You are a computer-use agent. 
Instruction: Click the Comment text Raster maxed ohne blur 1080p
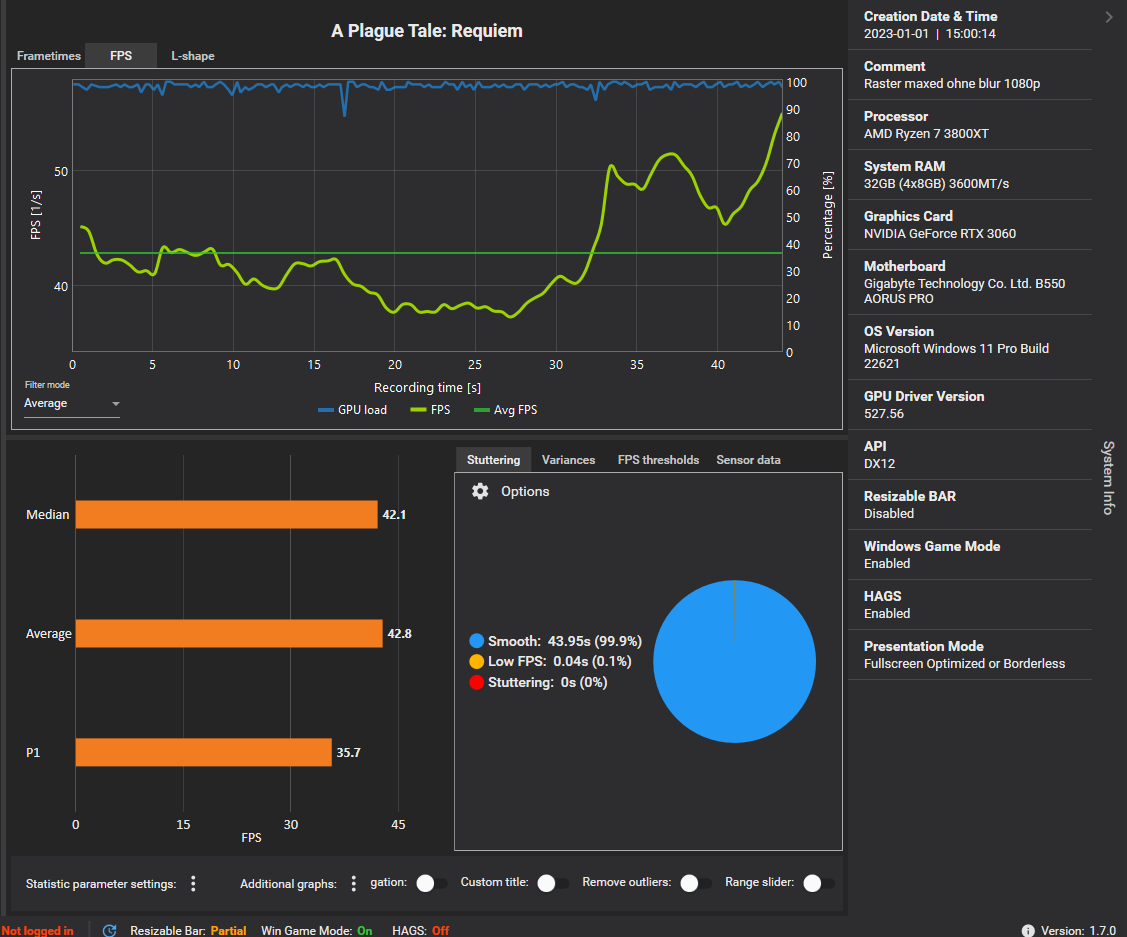[x=952, y=83]
